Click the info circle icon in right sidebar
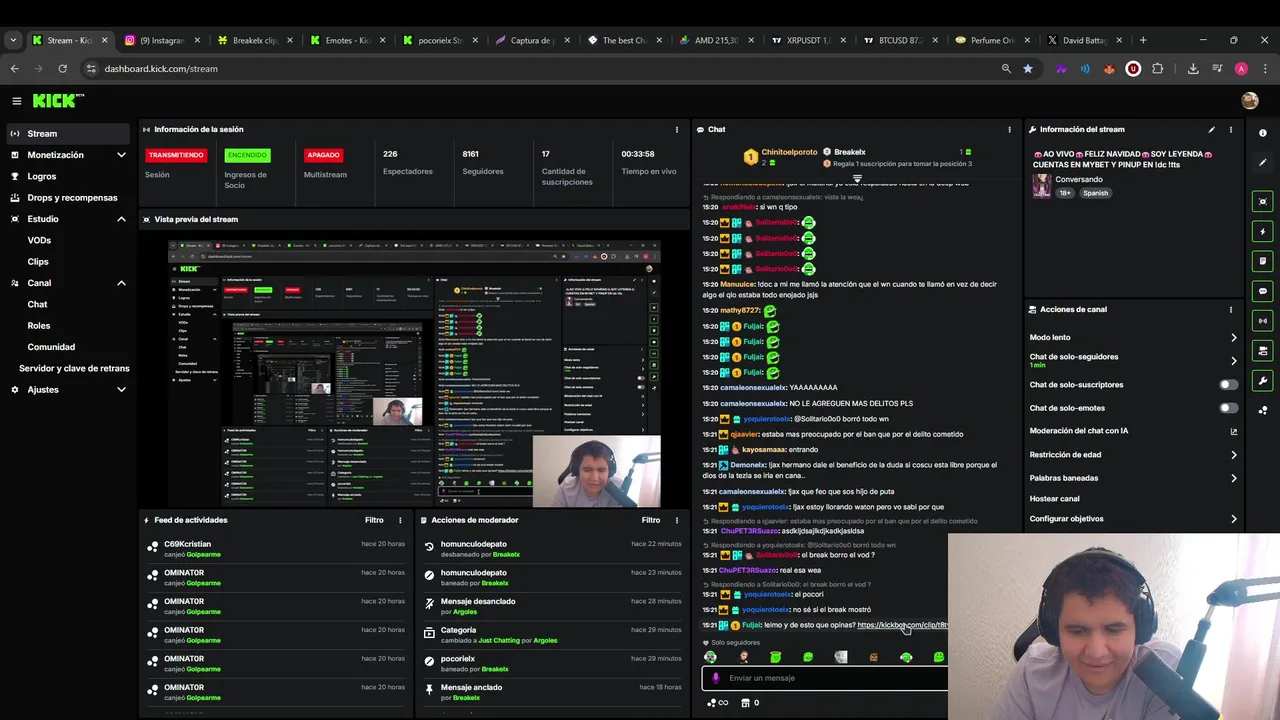 pyautogui.click(x=1263, y=133)
